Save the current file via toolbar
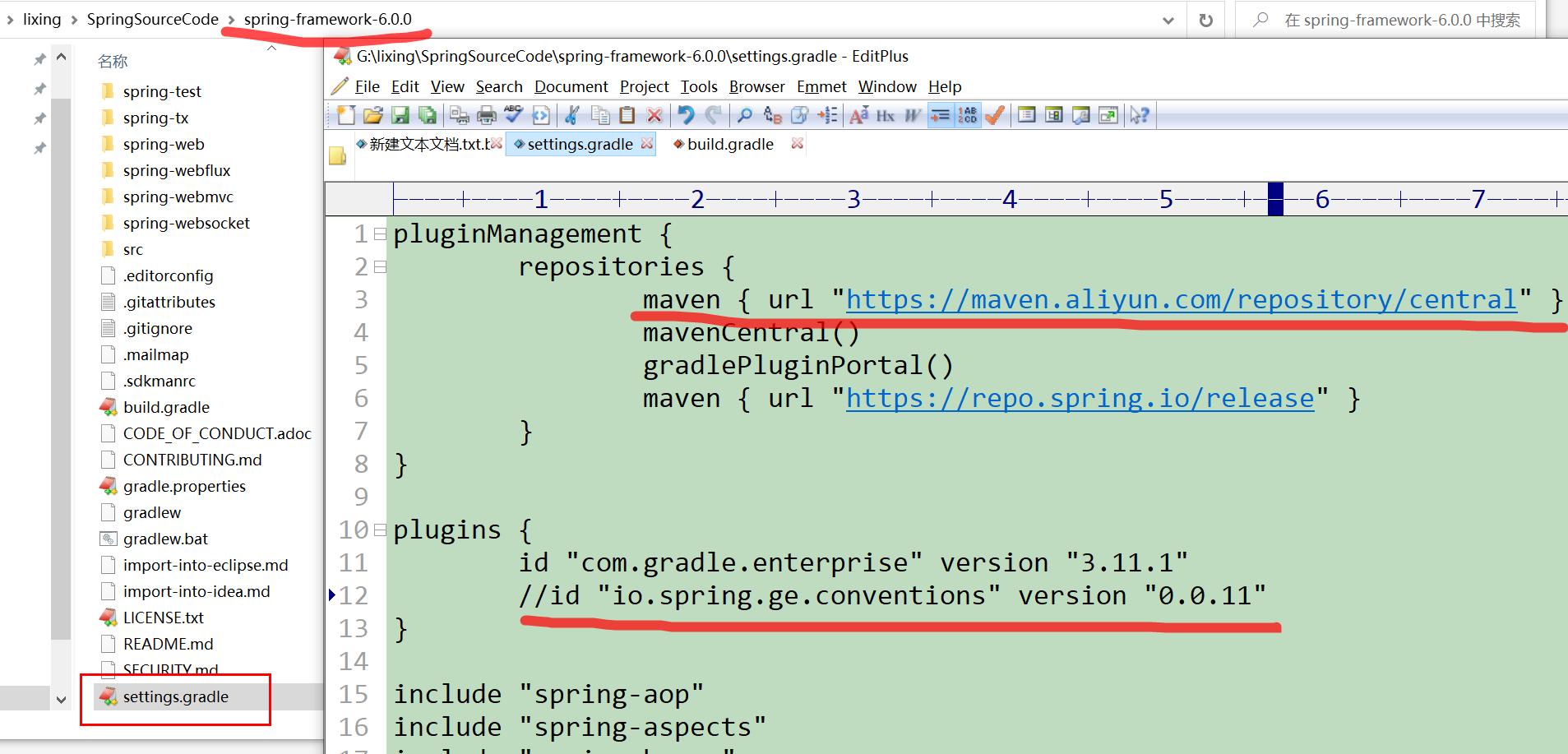The image size is (1568, 754). point(400,115)
